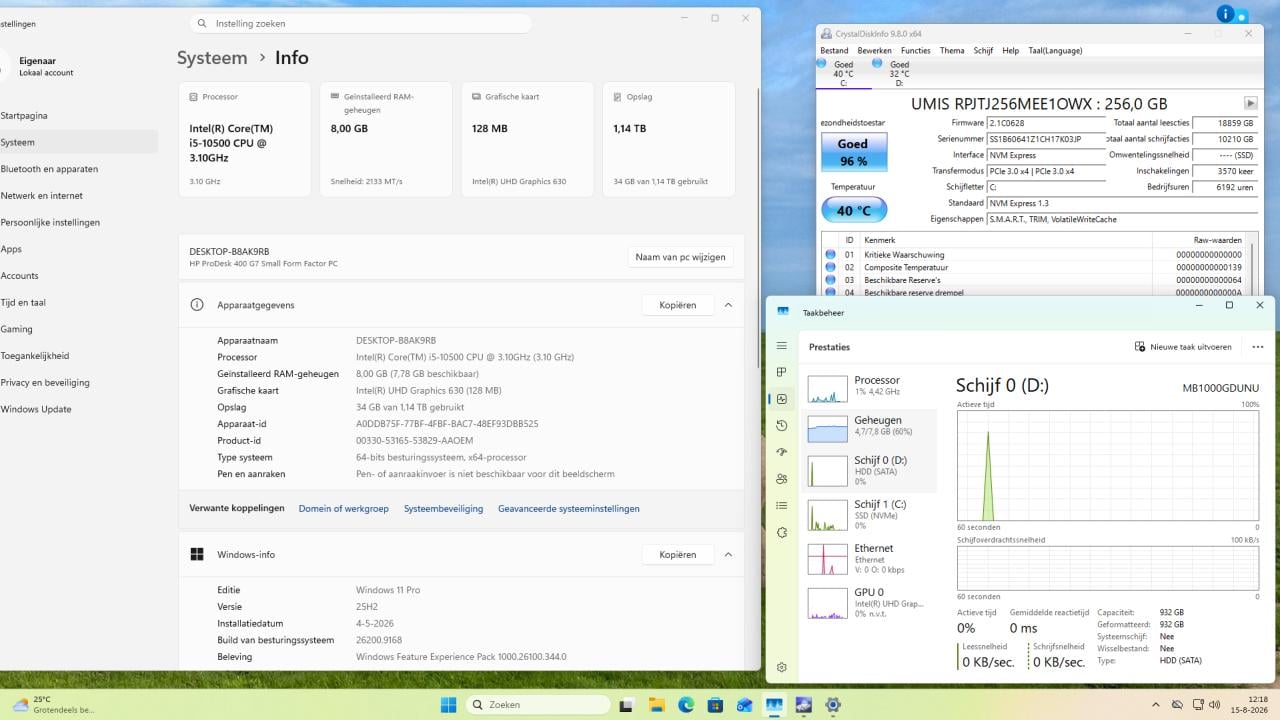
Task: Select GPU 0 in performance list
Action: coord(869,603)
